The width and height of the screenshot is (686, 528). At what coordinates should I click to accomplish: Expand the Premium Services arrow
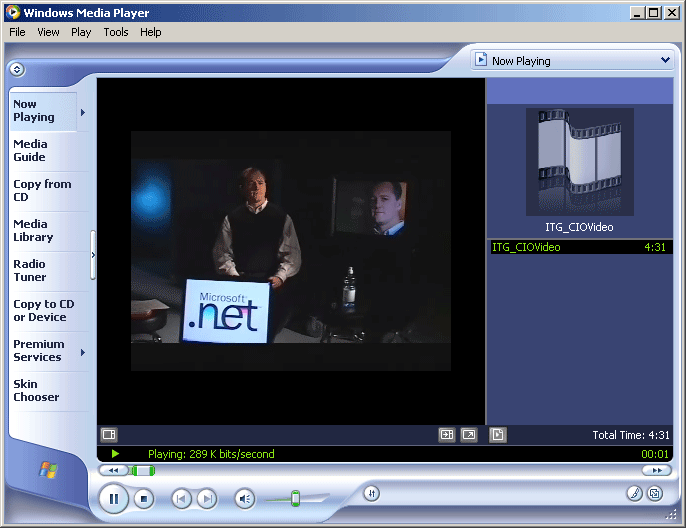pyautogui.click(x=83, y=352)
